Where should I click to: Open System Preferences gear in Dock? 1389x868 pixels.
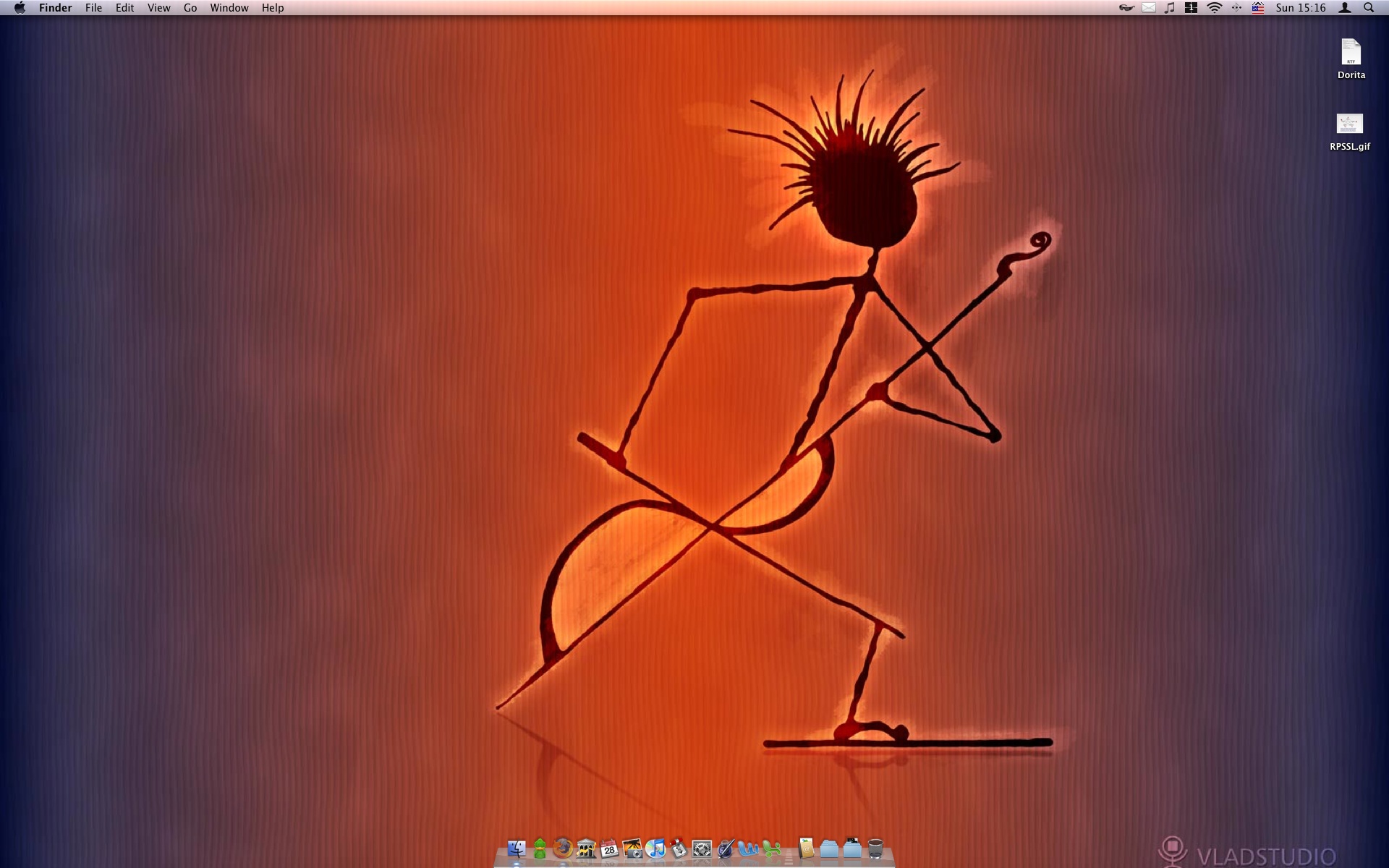pyautogui.click(x=702, y=848)
